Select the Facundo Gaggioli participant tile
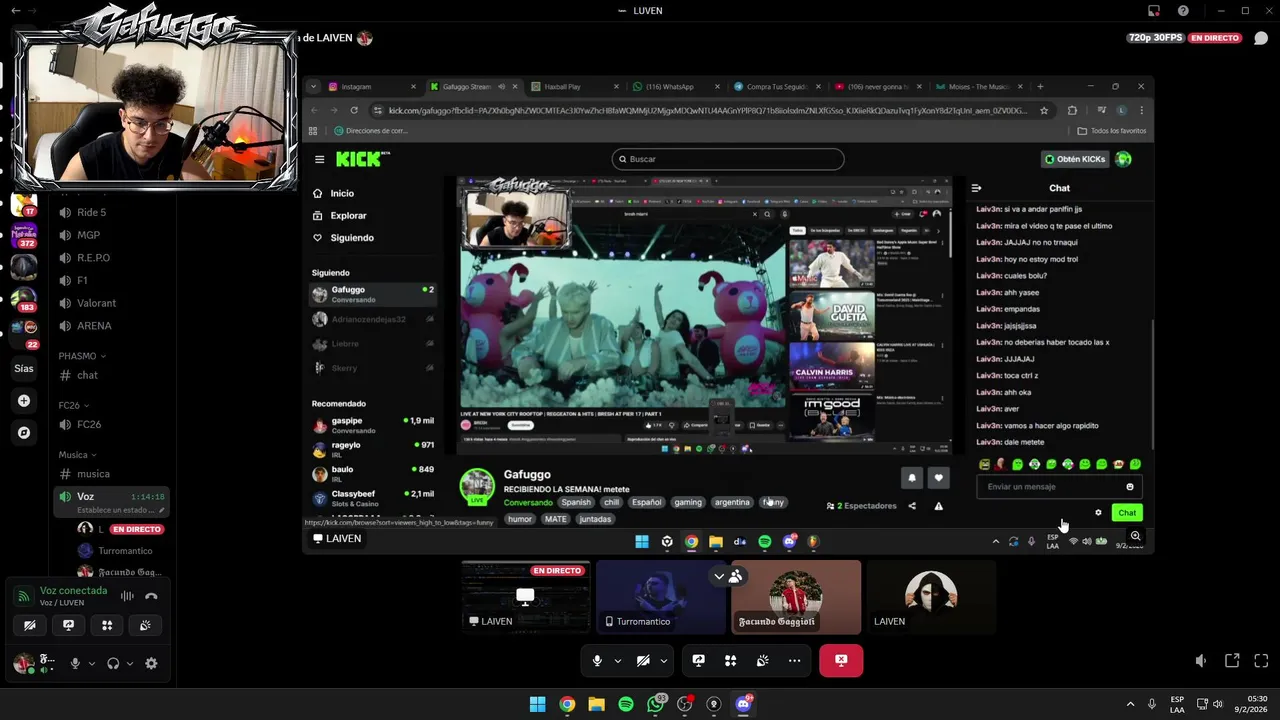 click(x=796, y=597)
